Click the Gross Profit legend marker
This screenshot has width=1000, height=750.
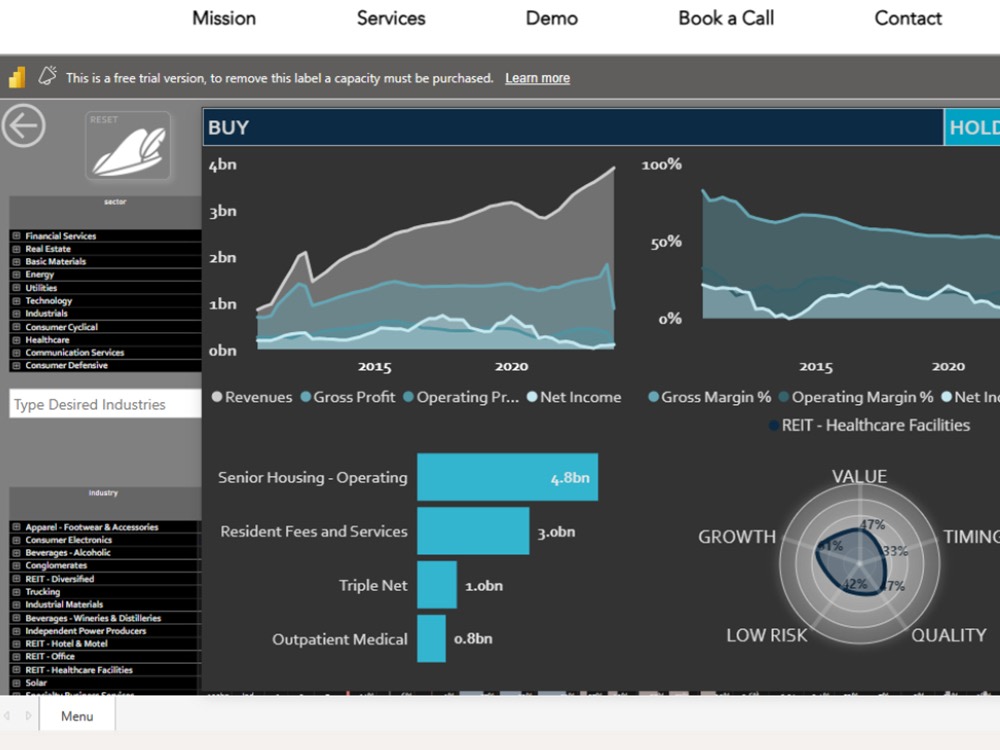[305, 397]
